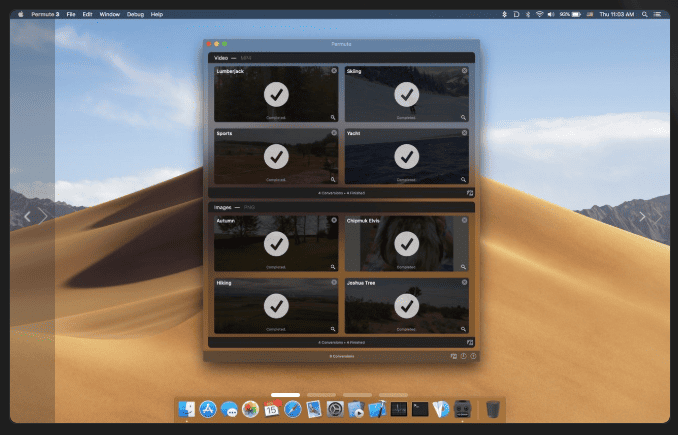The height and width of the screenshot is (435, 678).
Task: Open System Preferences from the Dock
Action: pos(335,409)
